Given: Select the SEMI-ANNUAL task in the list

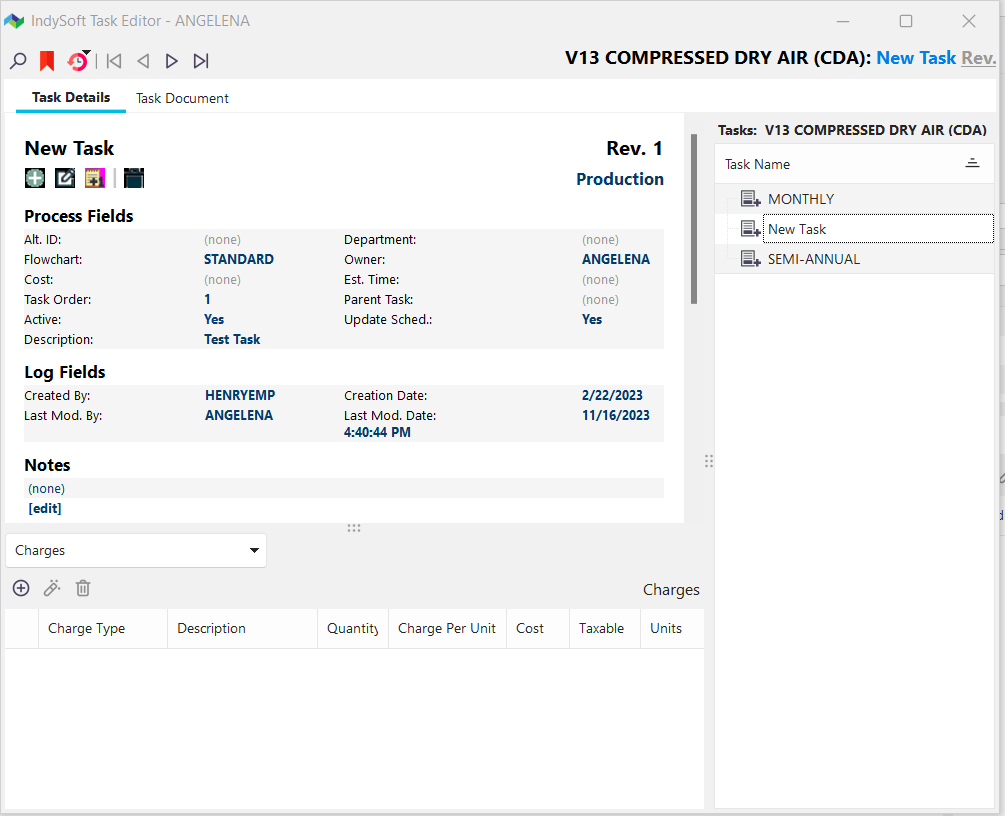Looking at the screenshot, I should (x=813, y=259).
